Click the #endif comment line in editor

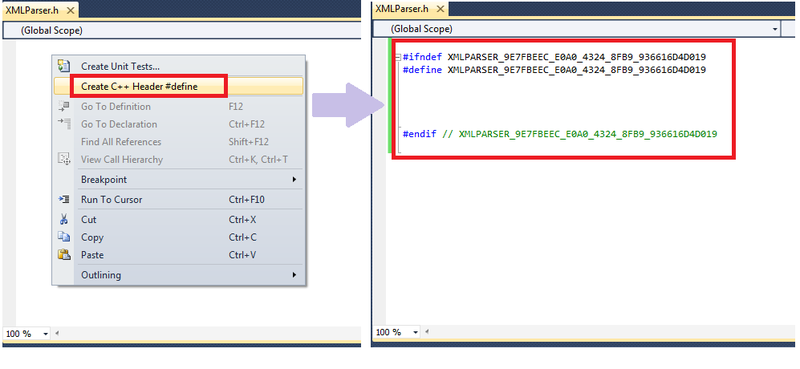click(x=560, y=134)
